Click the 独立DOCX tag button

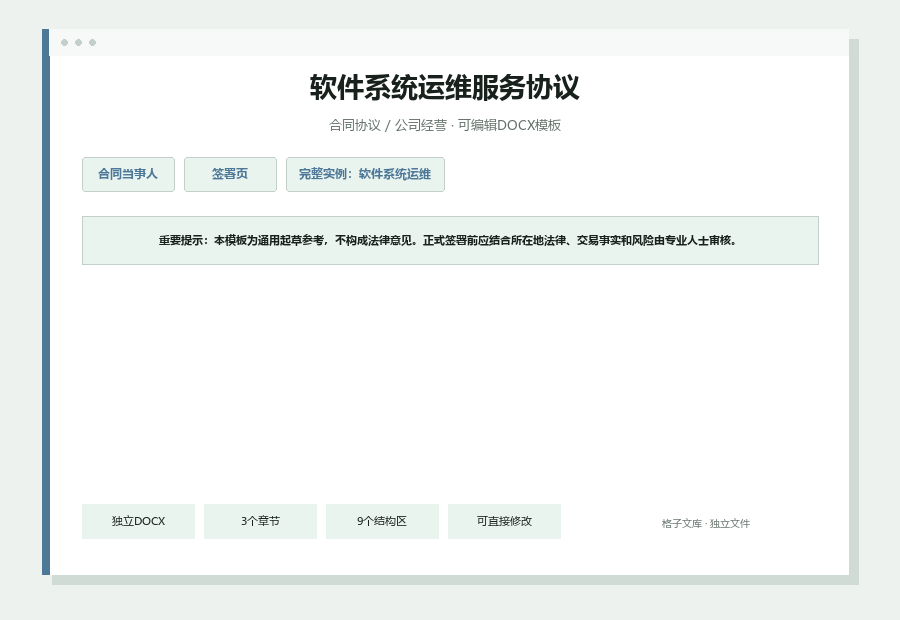click(x=138, y=521)
